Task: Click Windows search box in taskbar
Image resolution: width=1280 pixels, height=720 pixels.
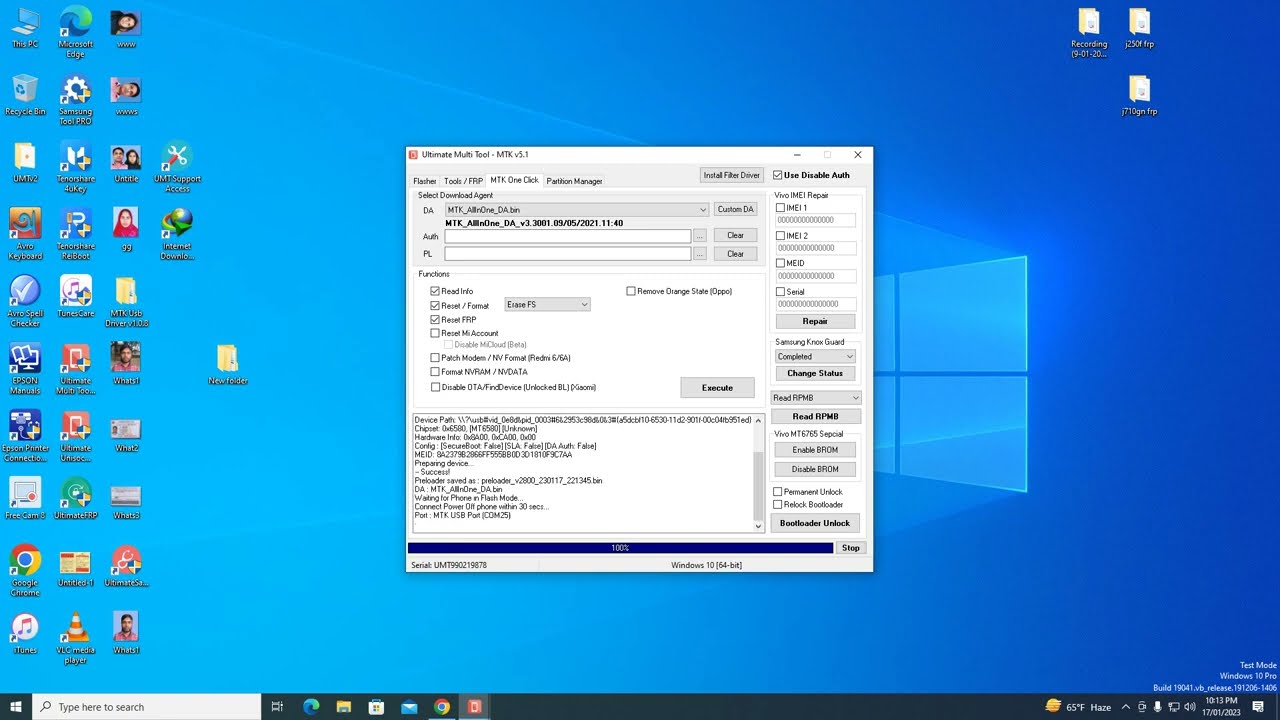Action: (147, 707)
